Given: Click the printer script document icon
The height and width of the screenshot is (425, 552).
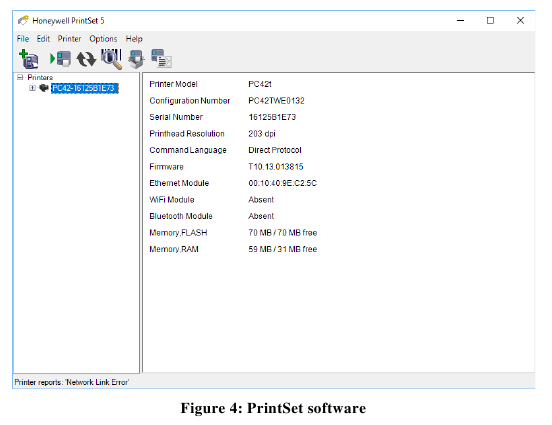Looking at the screenshot, I should click(161, 58).
